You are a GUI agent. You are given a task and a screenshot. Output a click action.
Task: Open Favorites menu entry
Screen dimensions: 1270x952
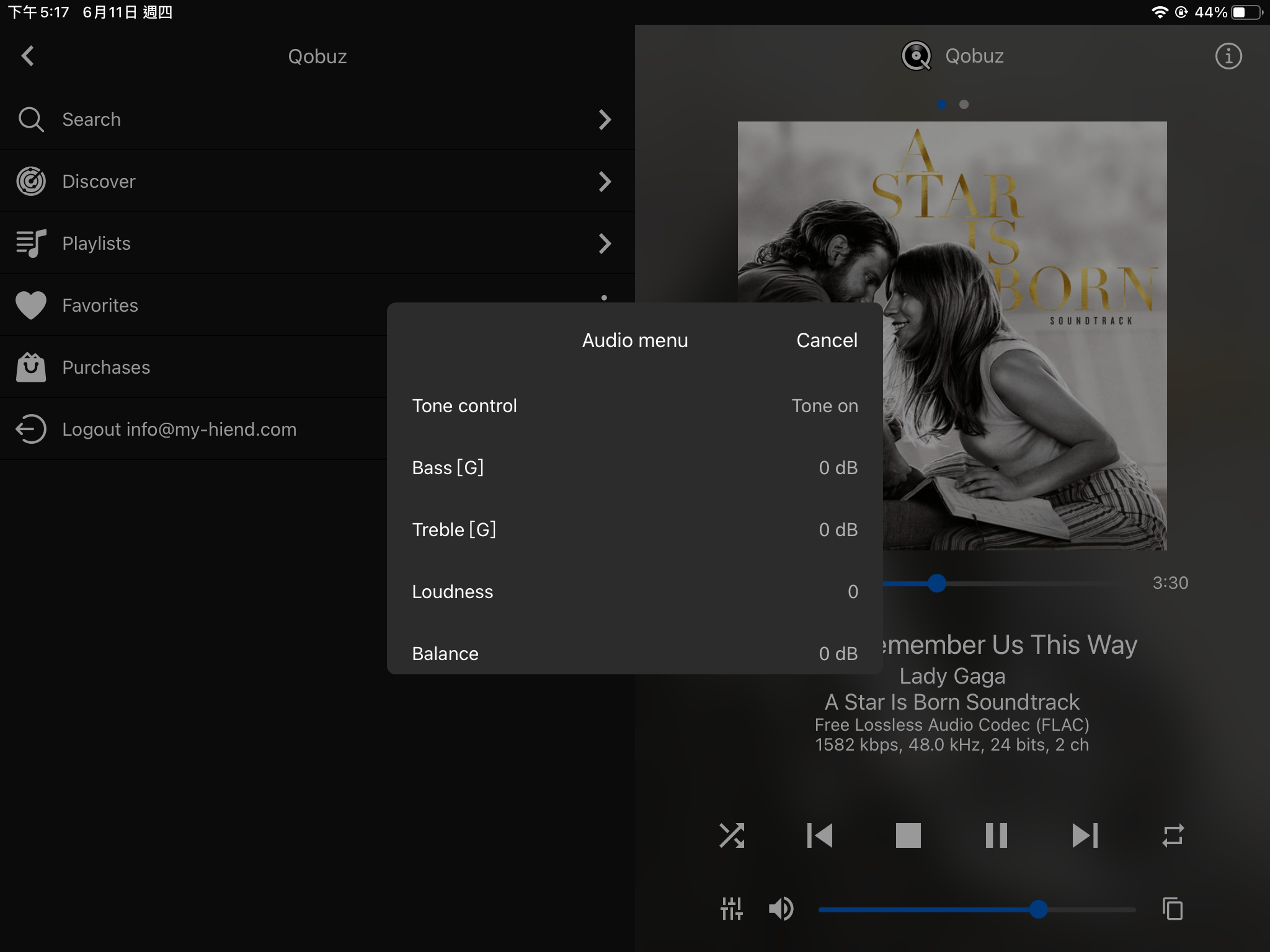tap(193, 305)
